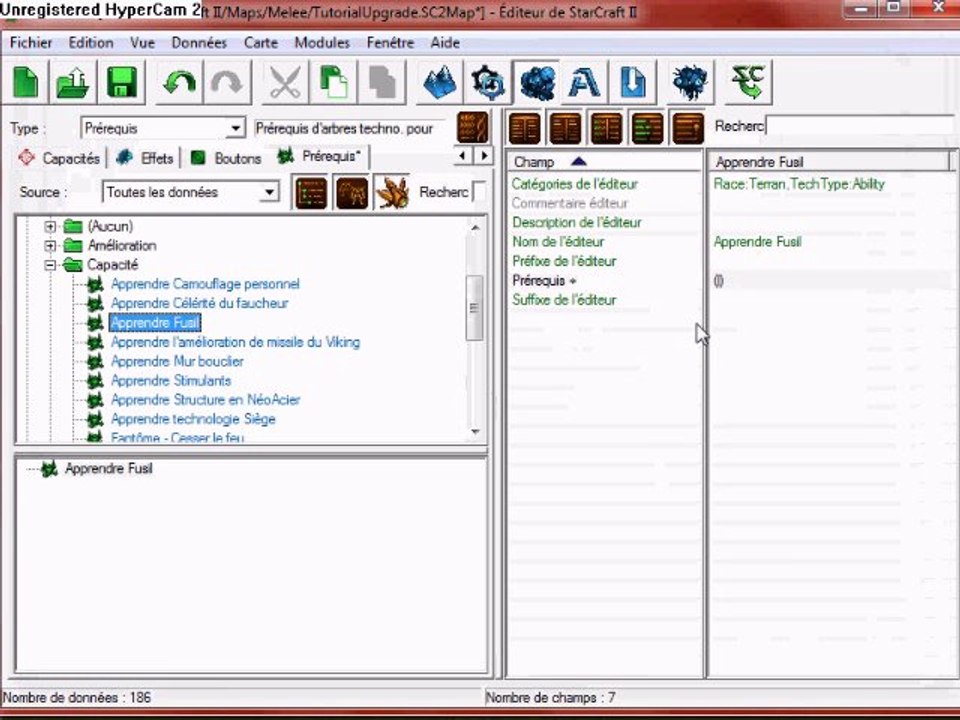Click the Apprendre Fusil column header
This screenshot has height=720, width=960.
[x=829, y=162]
